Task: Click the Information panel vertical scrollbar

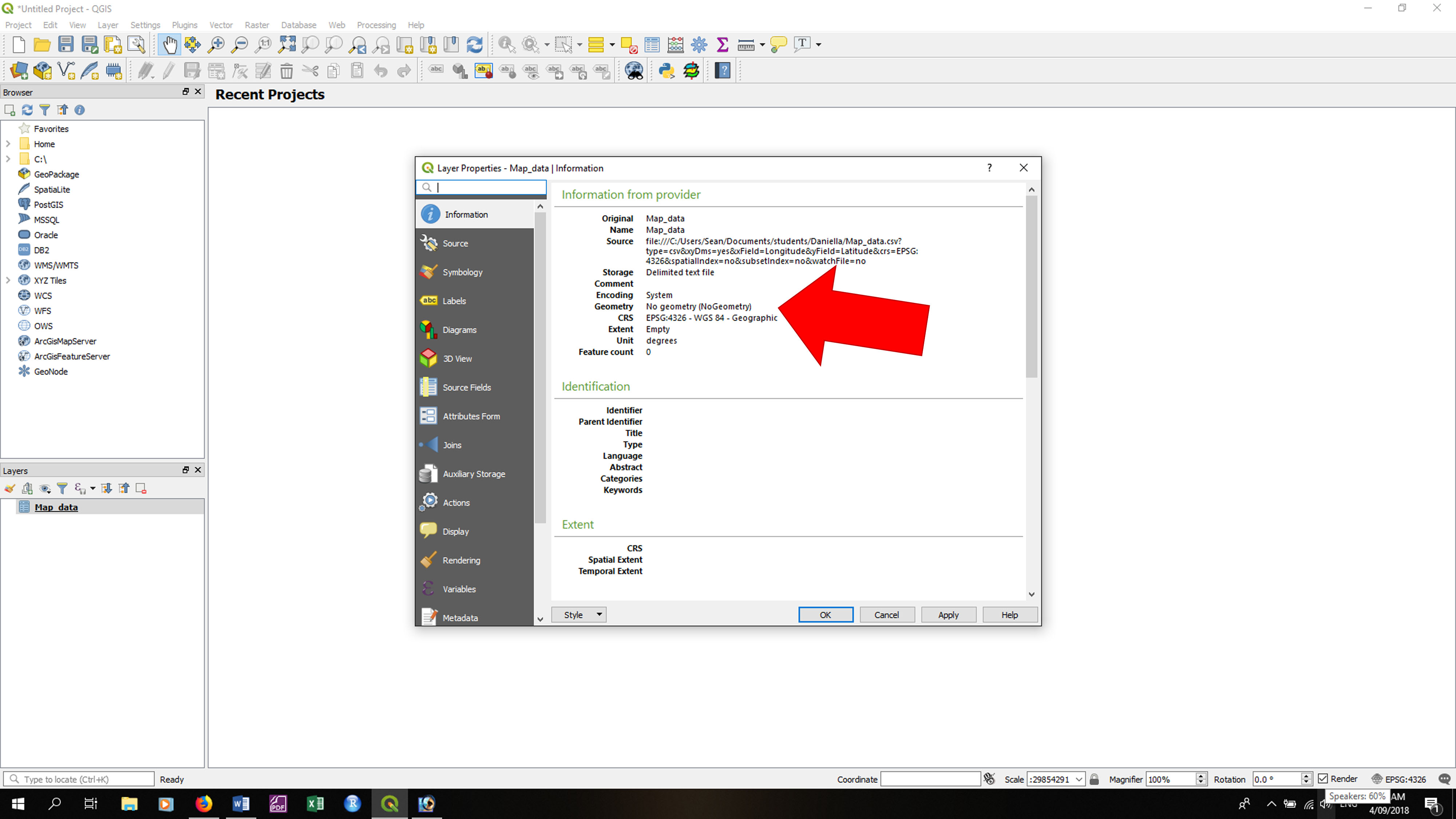Action: (1032, 286)
